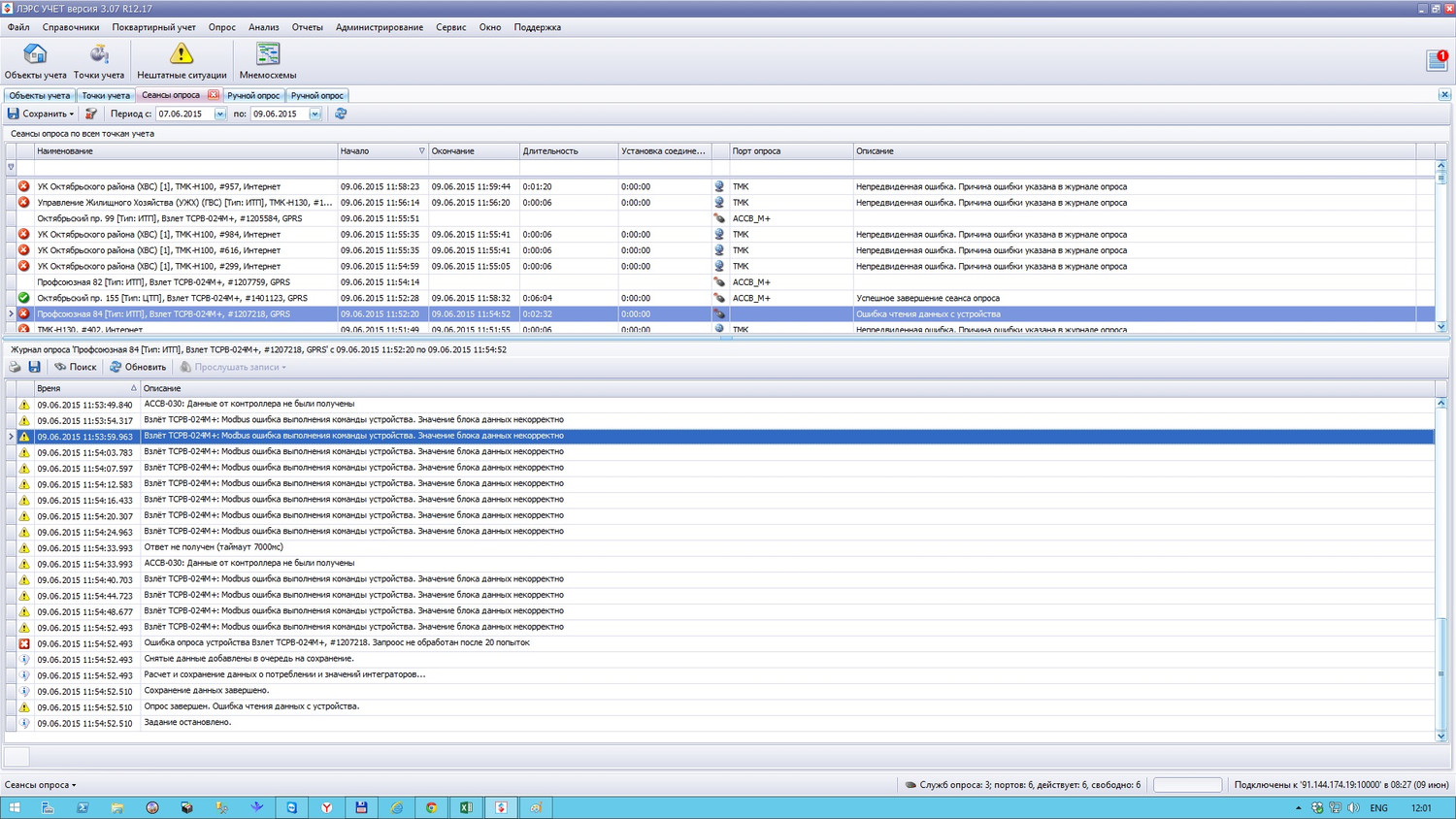Open the Объекты учета toolbar button
Viewport: 1456px width, 819px height.
(35, 61)
